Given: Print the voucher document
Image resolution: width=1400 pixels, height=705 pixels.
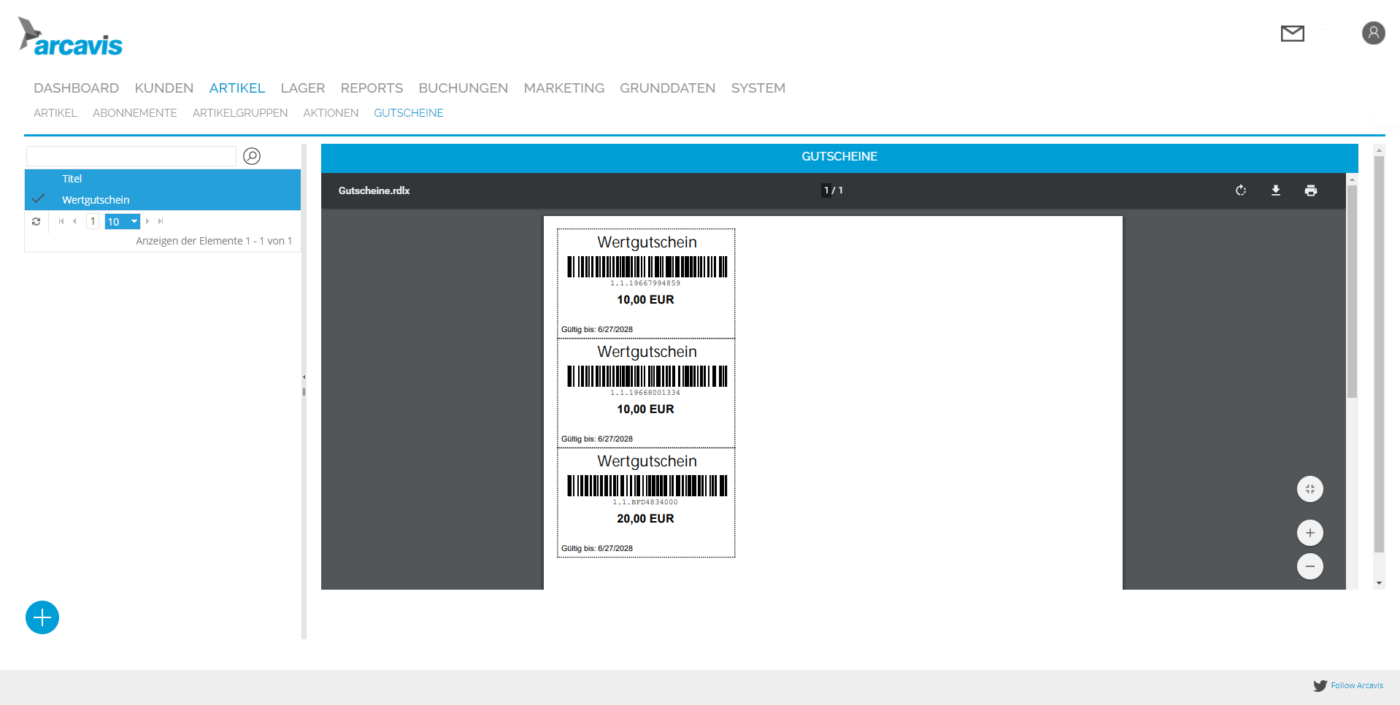Looking at the screenshot, I should (1310, 191).
